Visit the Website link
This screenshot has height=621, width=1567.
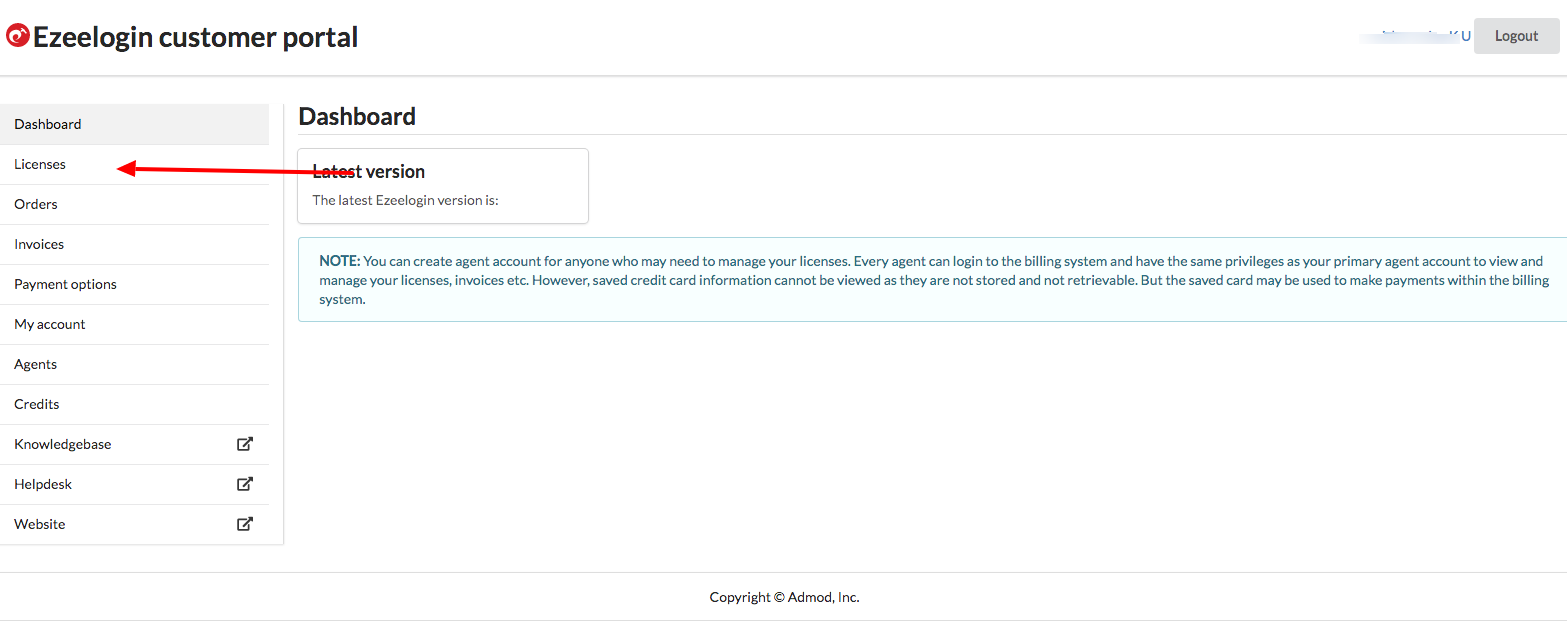[134, 524]
